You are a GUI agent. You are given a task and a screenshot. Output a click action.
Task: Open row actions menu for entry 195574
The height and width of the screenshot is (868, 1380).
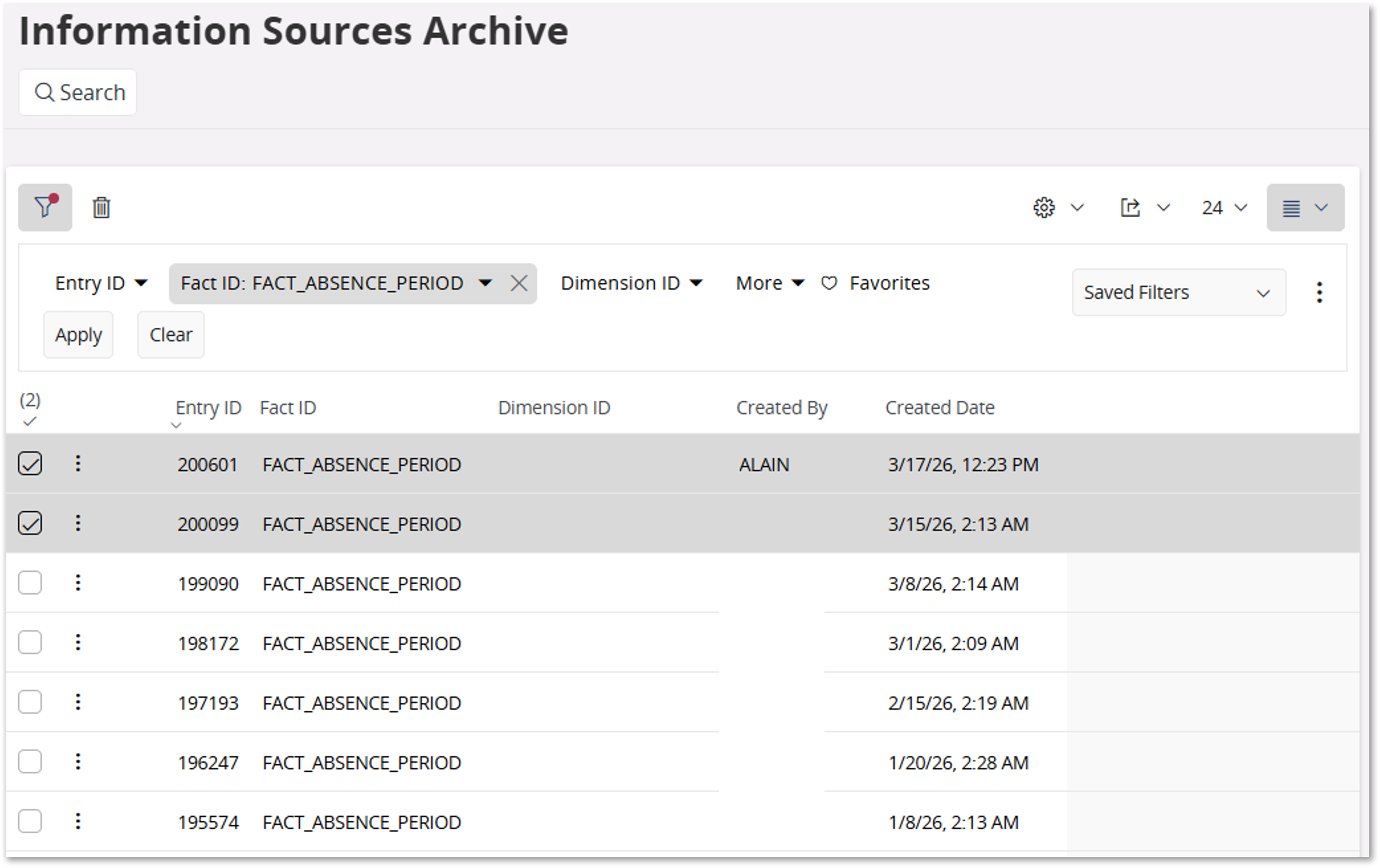coord(78,821)
